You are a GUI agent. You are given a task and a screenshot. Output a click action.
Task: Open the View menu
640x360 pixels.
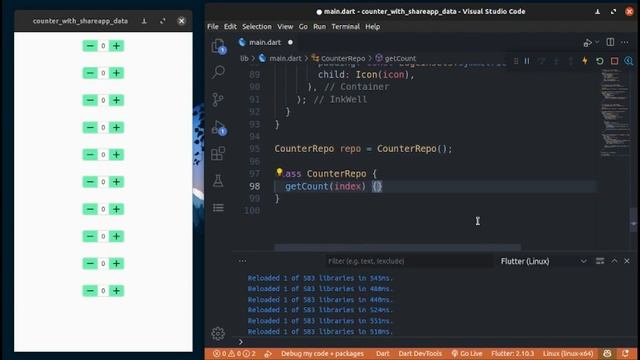tap(285, 27)
